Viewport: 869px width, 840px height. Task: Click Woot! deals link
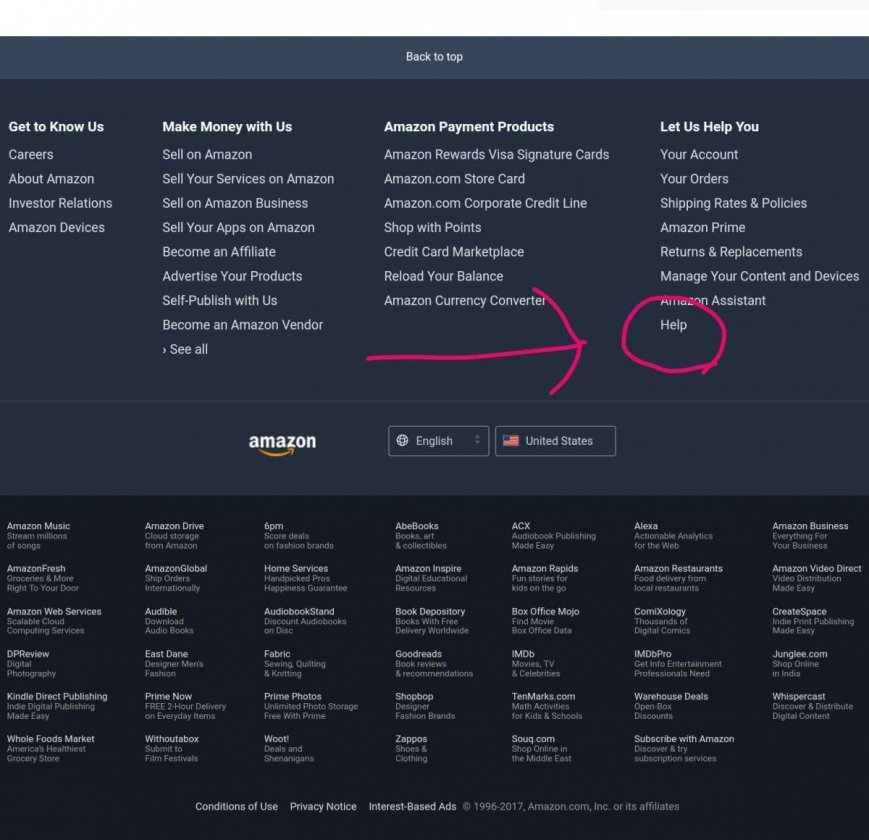289,749
